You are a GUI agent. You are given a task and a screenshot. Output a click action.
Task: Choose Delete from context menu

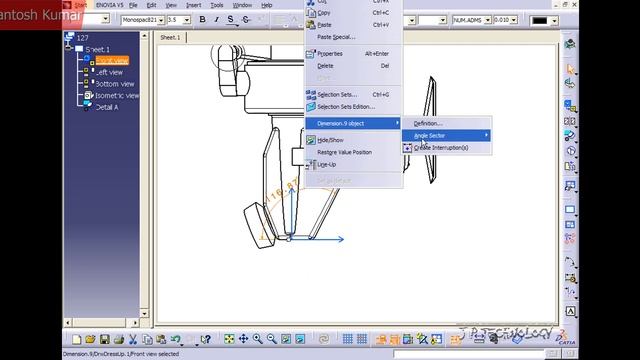click(x=325, y=66)
